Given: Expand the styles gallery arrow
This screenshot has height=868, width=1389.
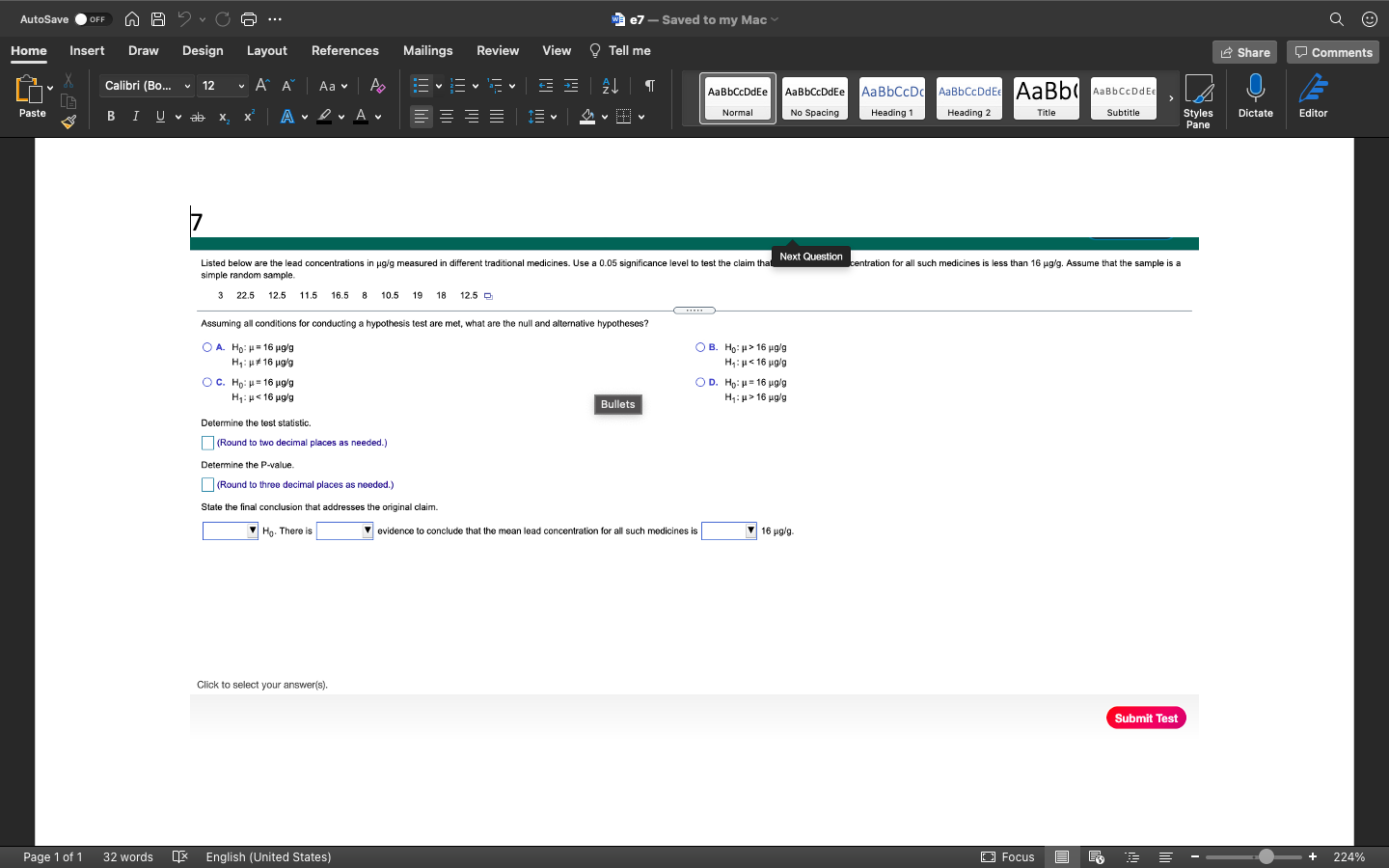Looking at the screenshot, I should pos(1171,97).
